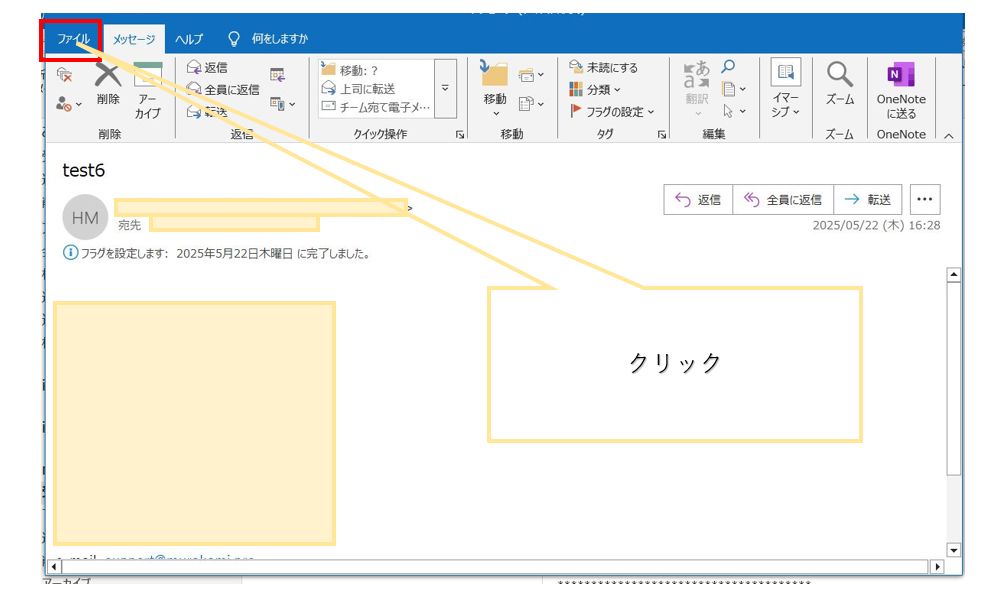Select the 削除 (Delete) icon

click(x=108, y=86)
